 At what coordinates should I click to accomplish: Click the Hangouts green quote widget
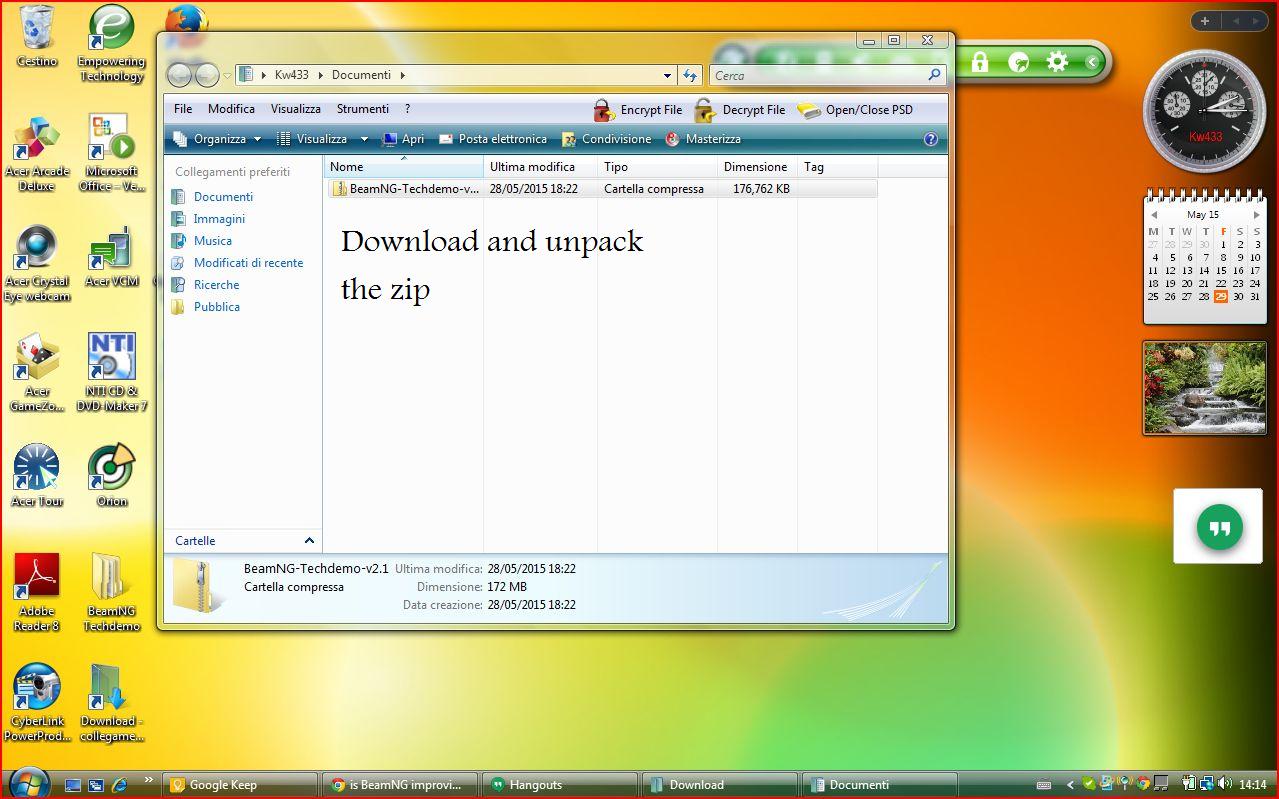1220,527
